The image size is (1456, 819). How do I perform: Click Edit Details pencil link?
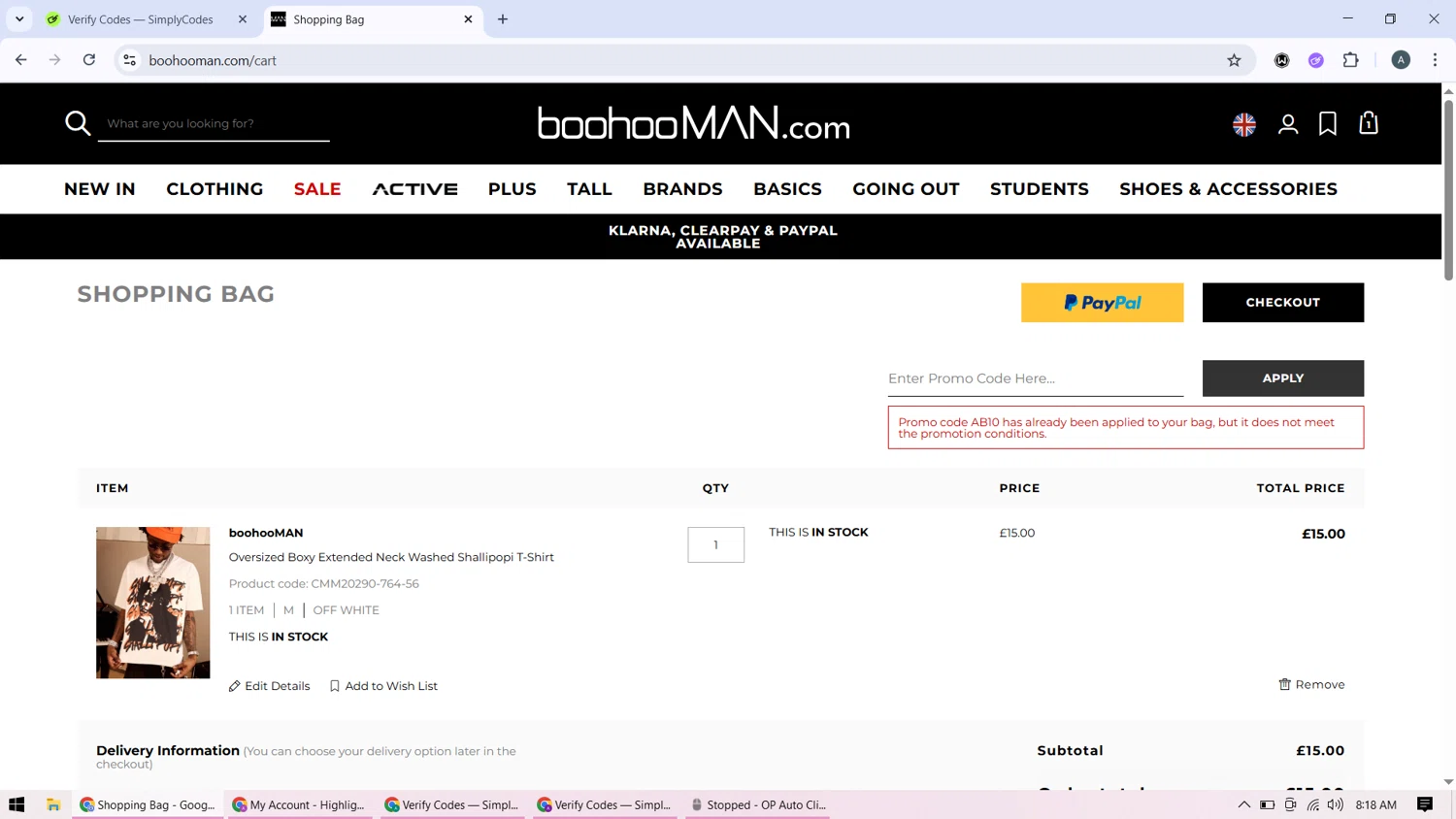point(269,686)
